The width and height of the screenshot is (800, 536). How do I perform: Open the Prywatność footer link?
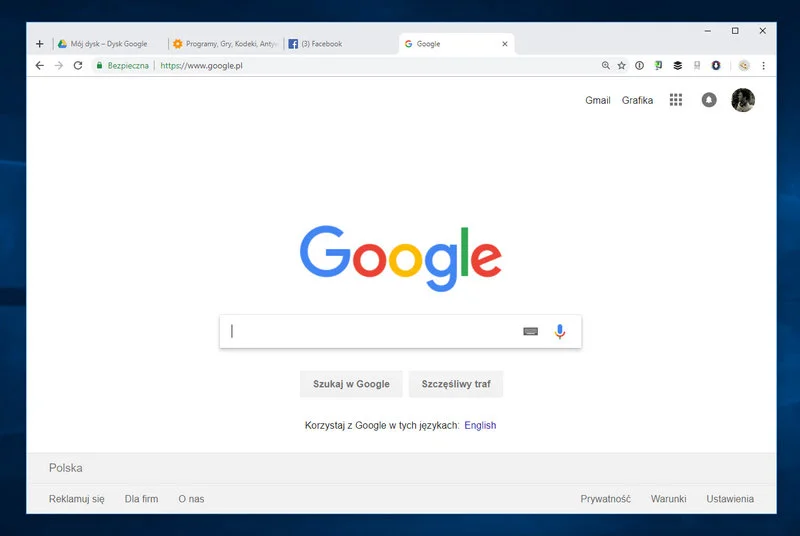[x=605, y=499]
